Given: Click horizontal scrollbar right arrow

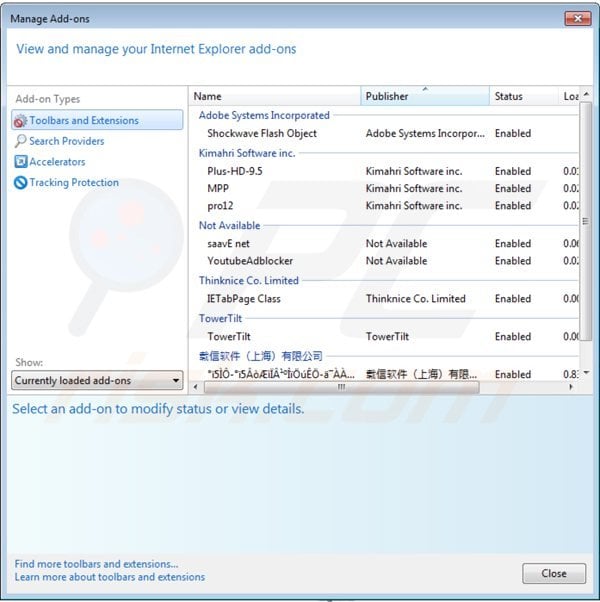Looking at the screenshot, I should point(571,387).
